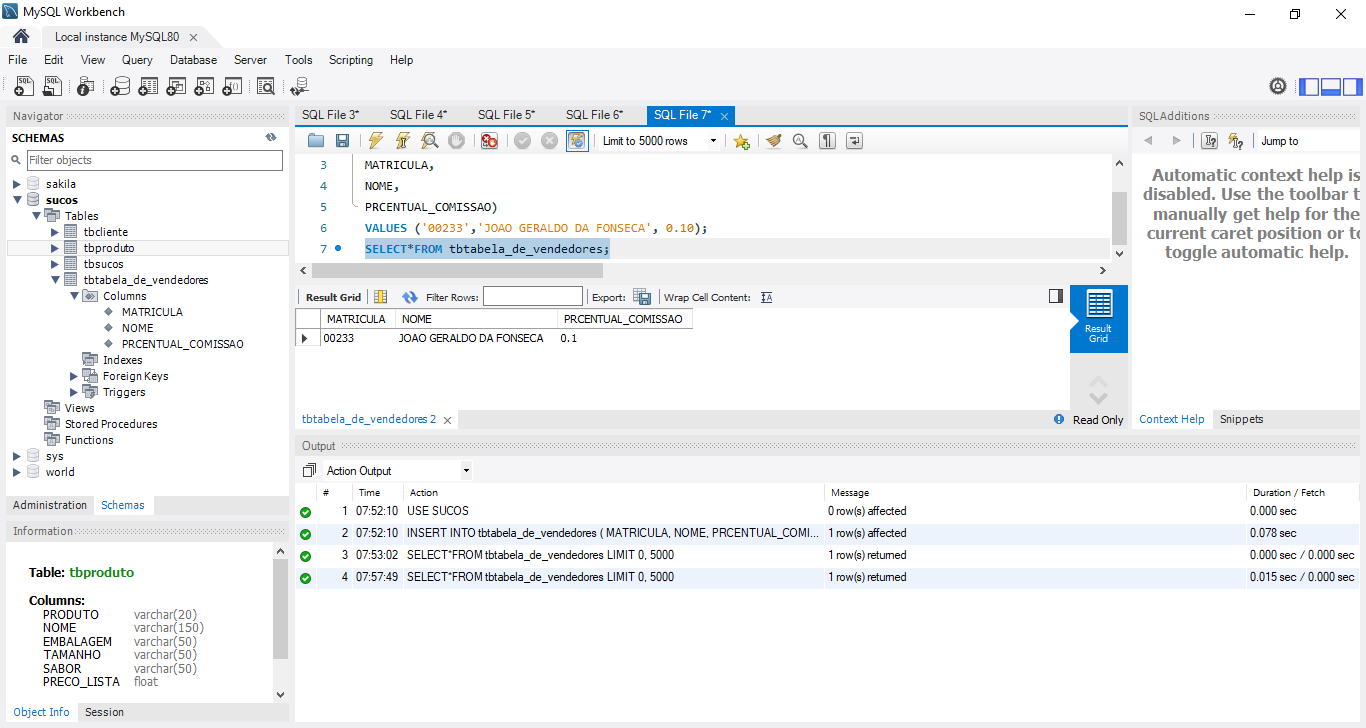The width and height of the screenshot is (1366, 728).
Task: Open a new SQL tab
Action: click(x=24, y=87)
